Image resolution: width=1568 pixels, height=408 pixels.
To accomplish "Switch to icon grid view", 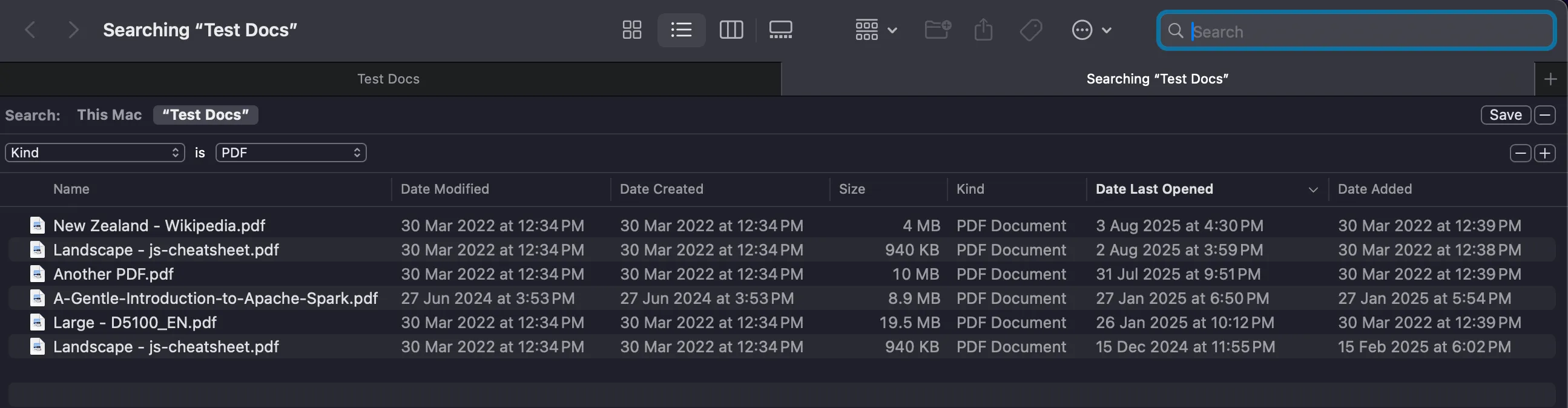I will [x=632, y=30].
